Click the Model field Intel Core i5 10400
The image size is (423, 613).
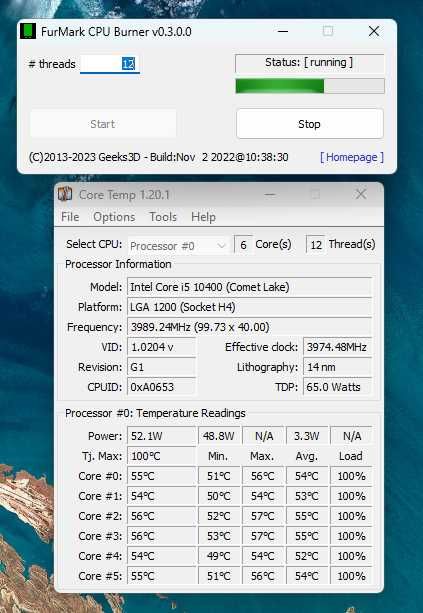249,287
